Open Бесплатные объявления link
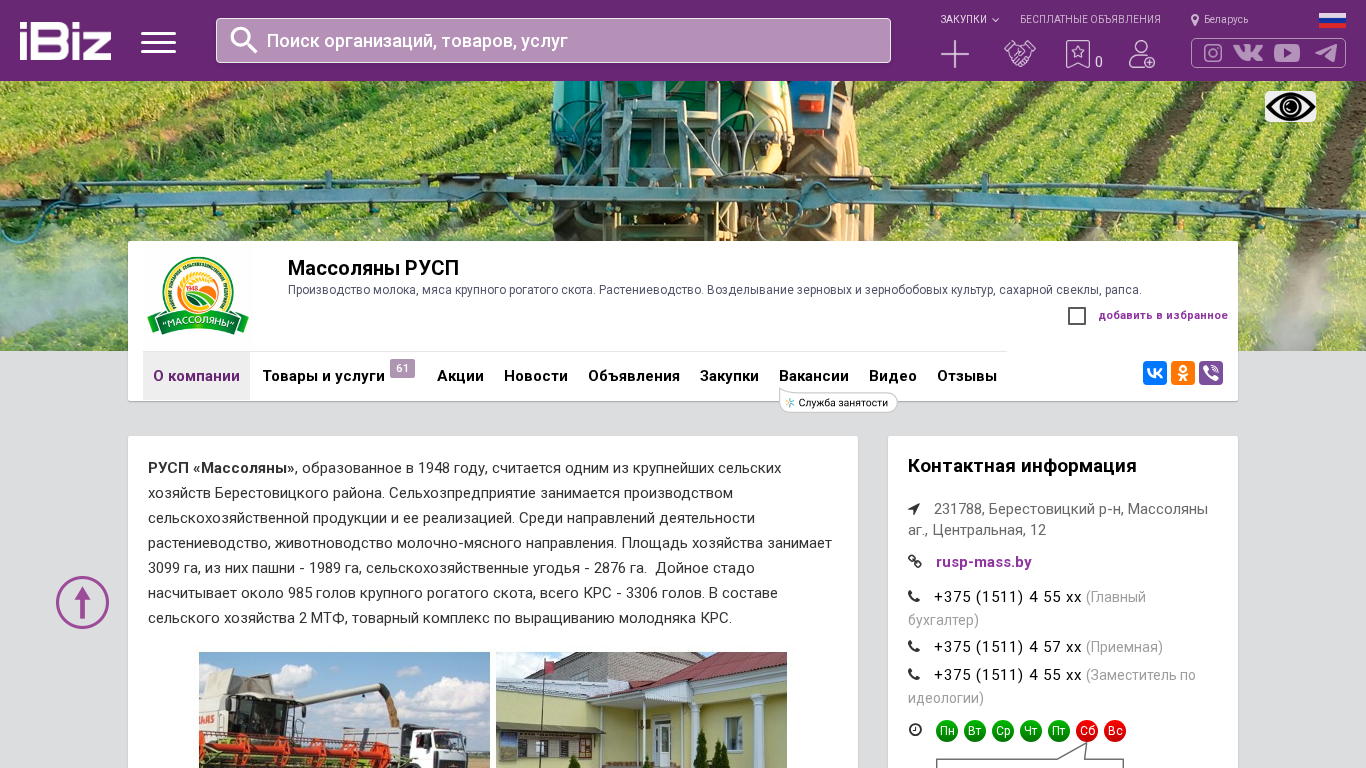Viewport: 1366px width, 768px height. (1090, 19)
